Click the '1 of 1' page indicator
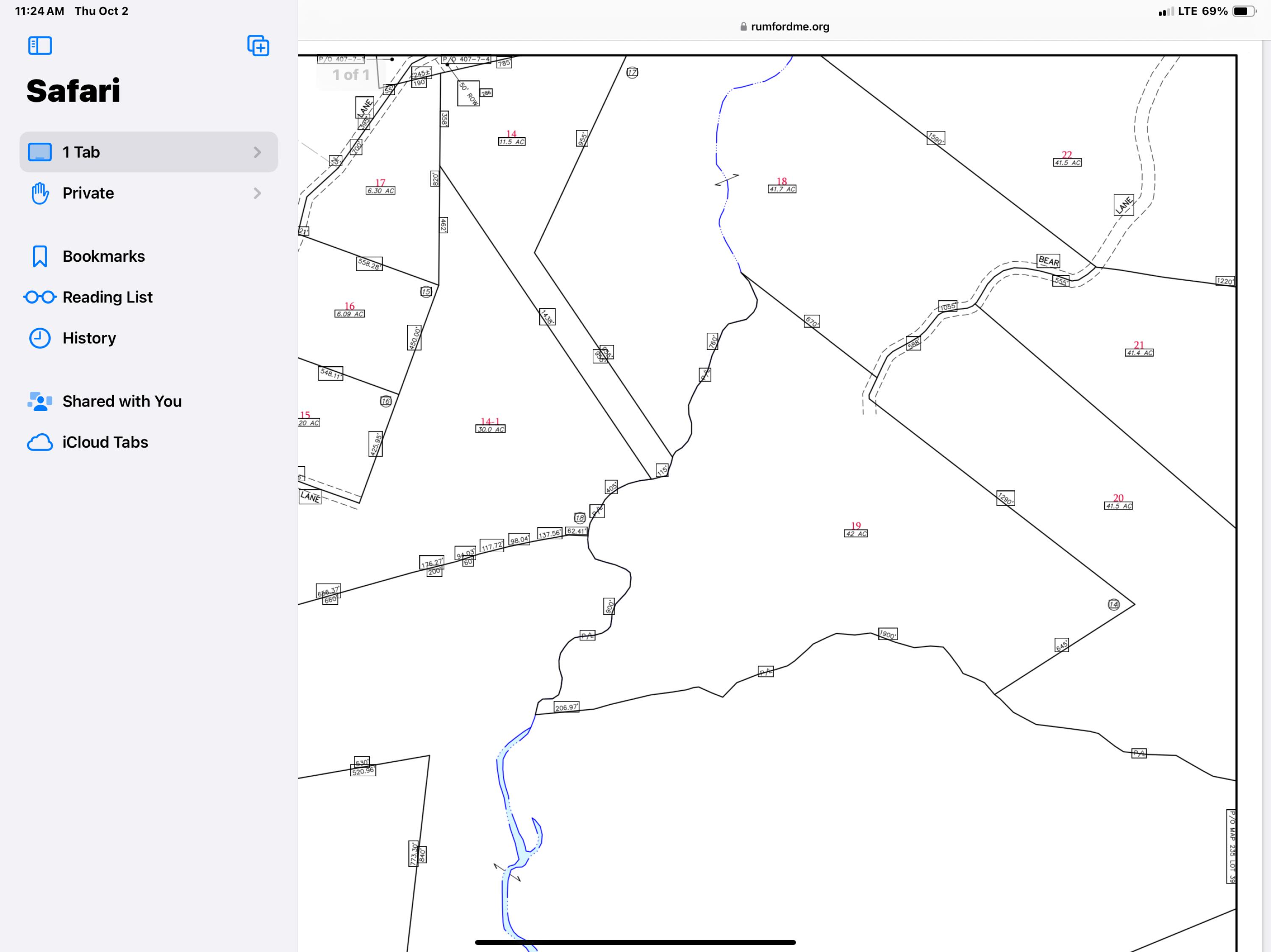Viewport: 1271px width, 952px height. coord(350,75)
